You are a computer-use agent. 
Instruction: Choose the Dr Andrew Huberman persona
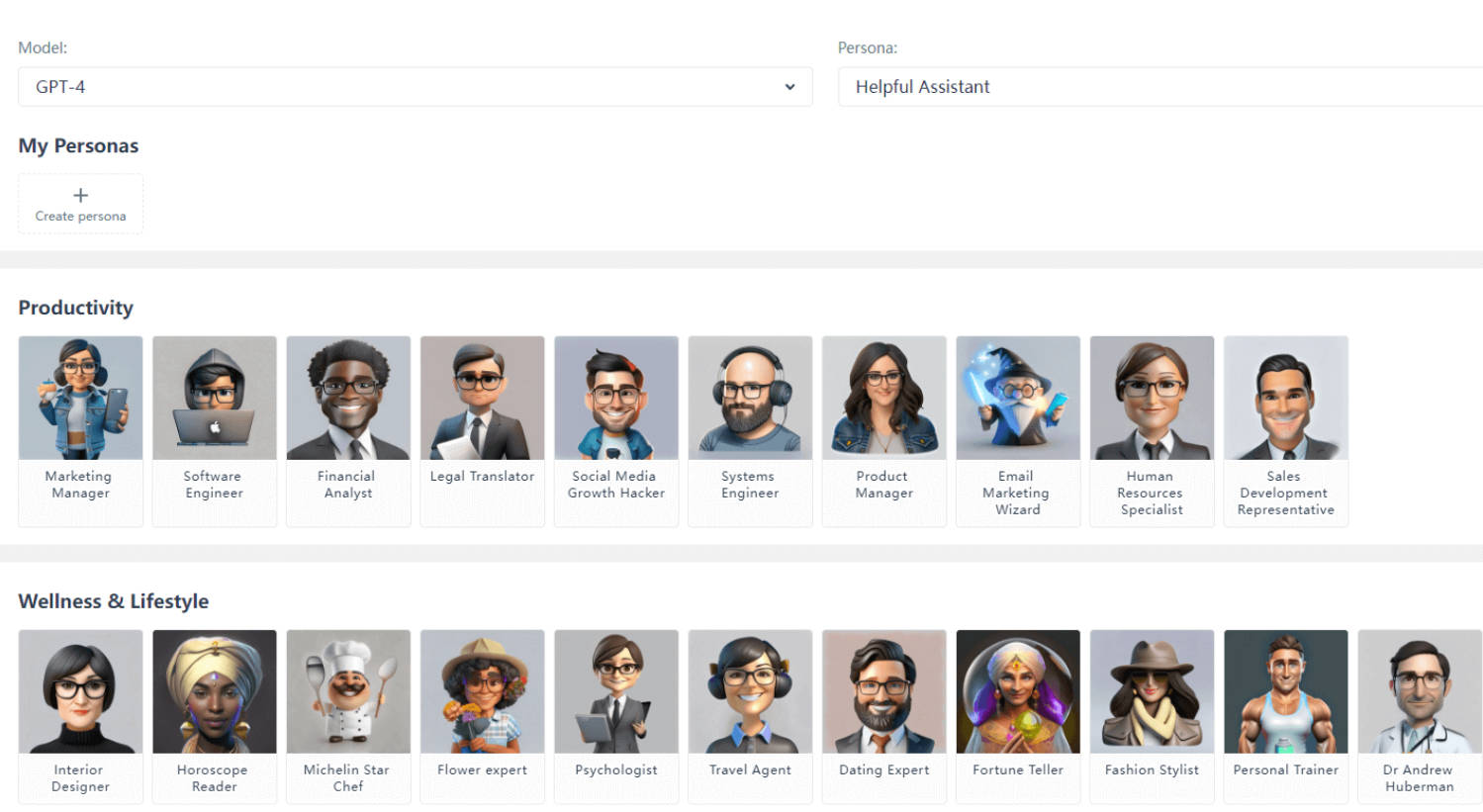[x=1419, y=692]
